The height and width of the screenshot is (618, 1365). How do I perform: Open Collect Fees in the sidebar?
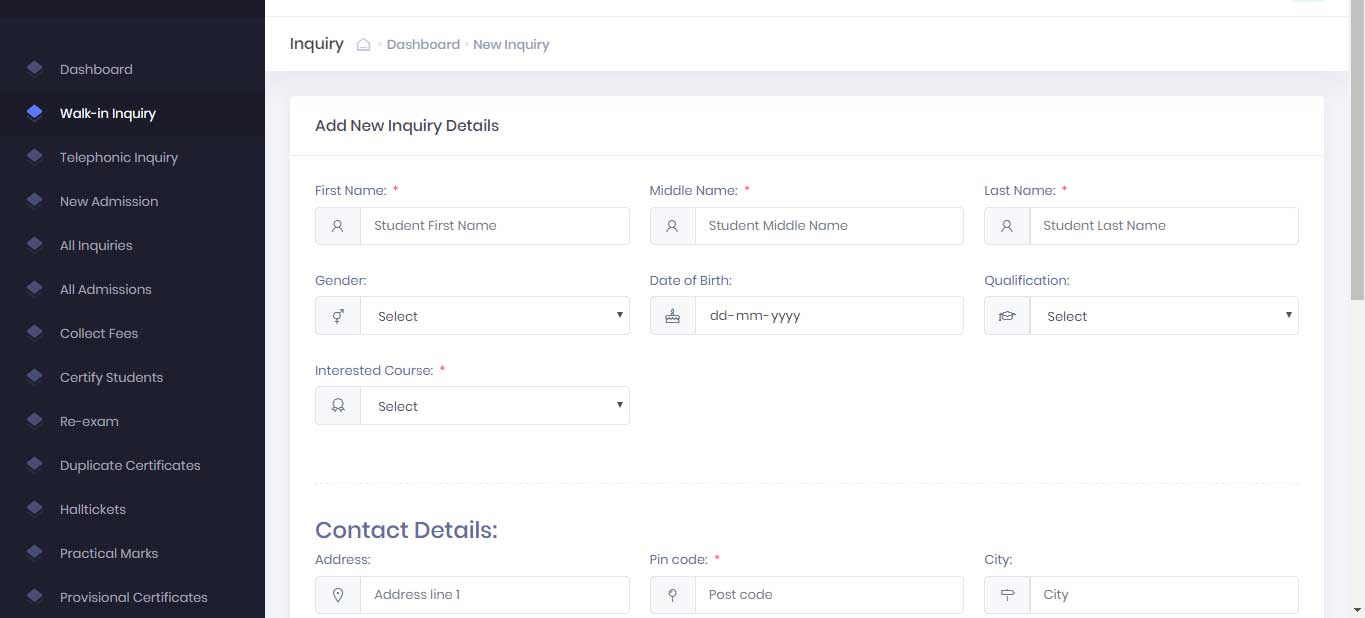coord(132,333)
